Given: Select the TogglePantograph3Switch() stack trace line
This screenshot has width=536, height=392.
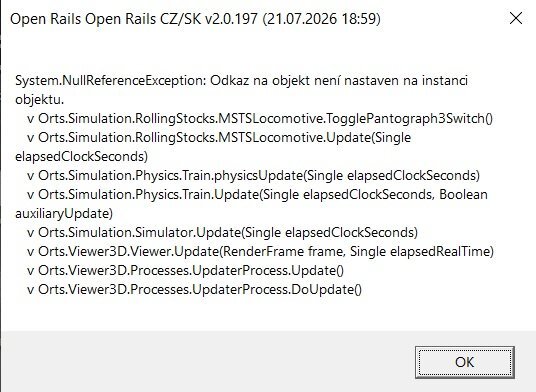Looking at the screenshot, I should [x=260, y=119].
